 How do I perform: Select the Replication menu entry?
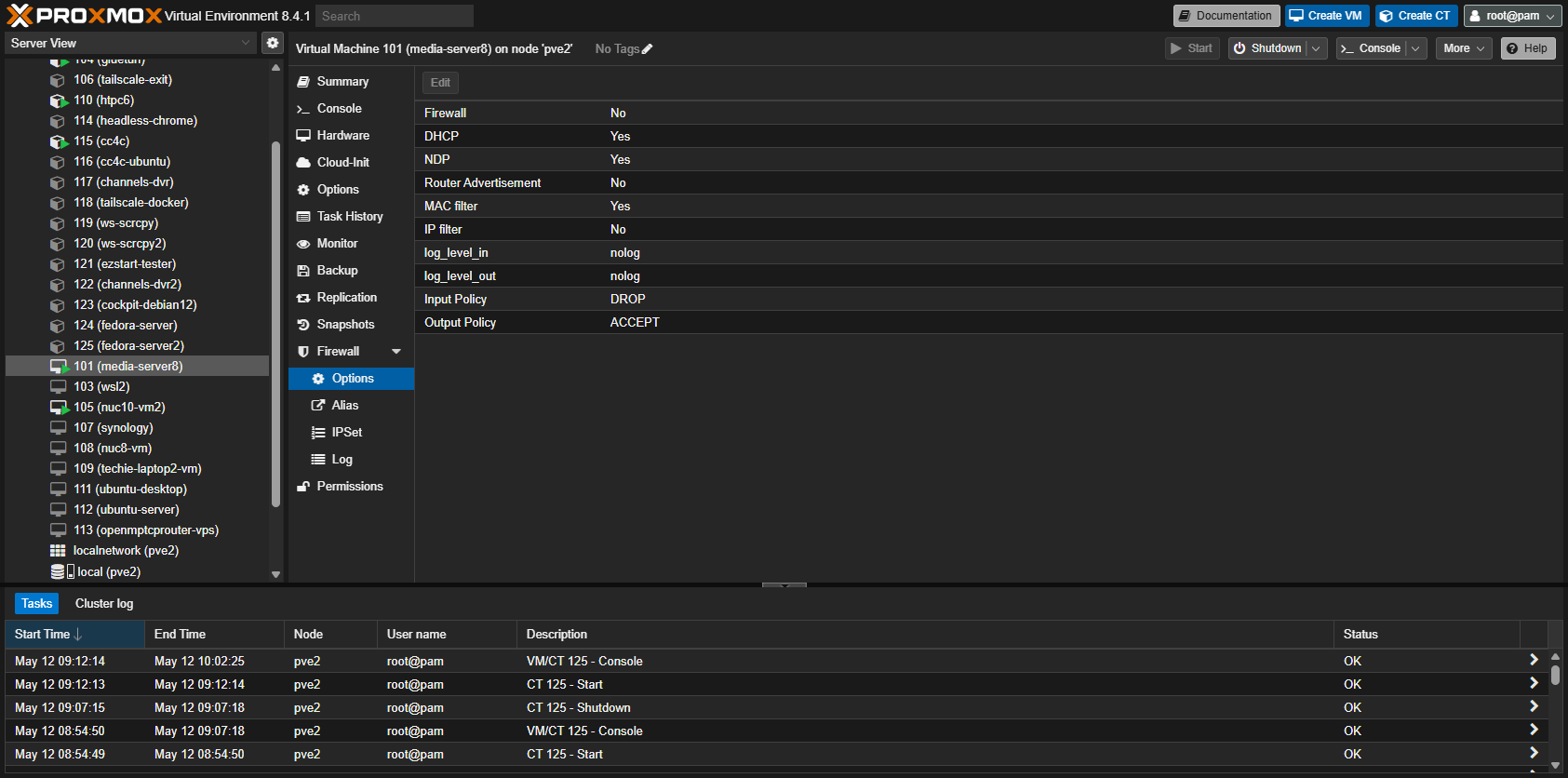point(346,298)
